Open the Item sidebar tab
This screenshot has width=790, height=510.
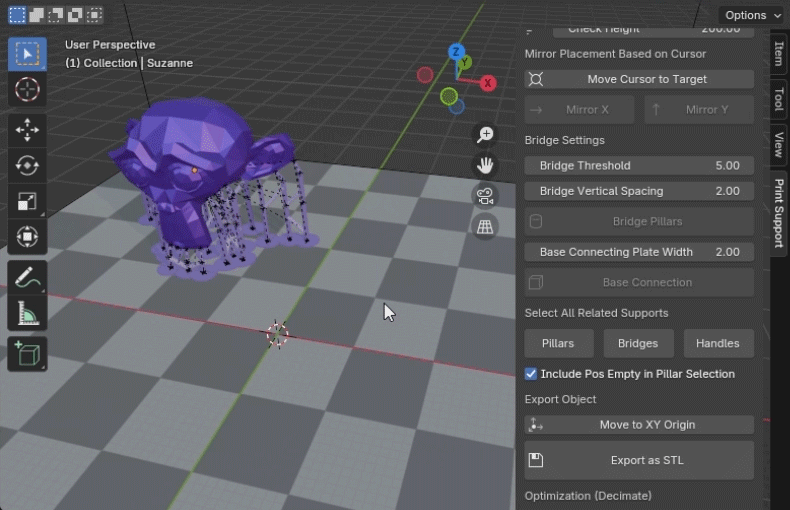[x=779, y=53]
